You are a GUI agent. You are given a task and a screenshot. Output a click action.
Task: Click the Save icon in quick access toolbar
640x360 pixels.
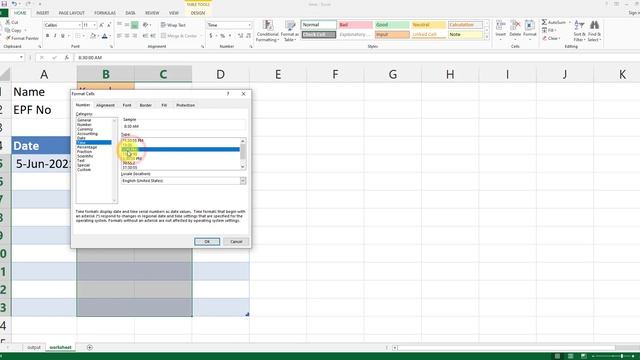tap(4, 4)
